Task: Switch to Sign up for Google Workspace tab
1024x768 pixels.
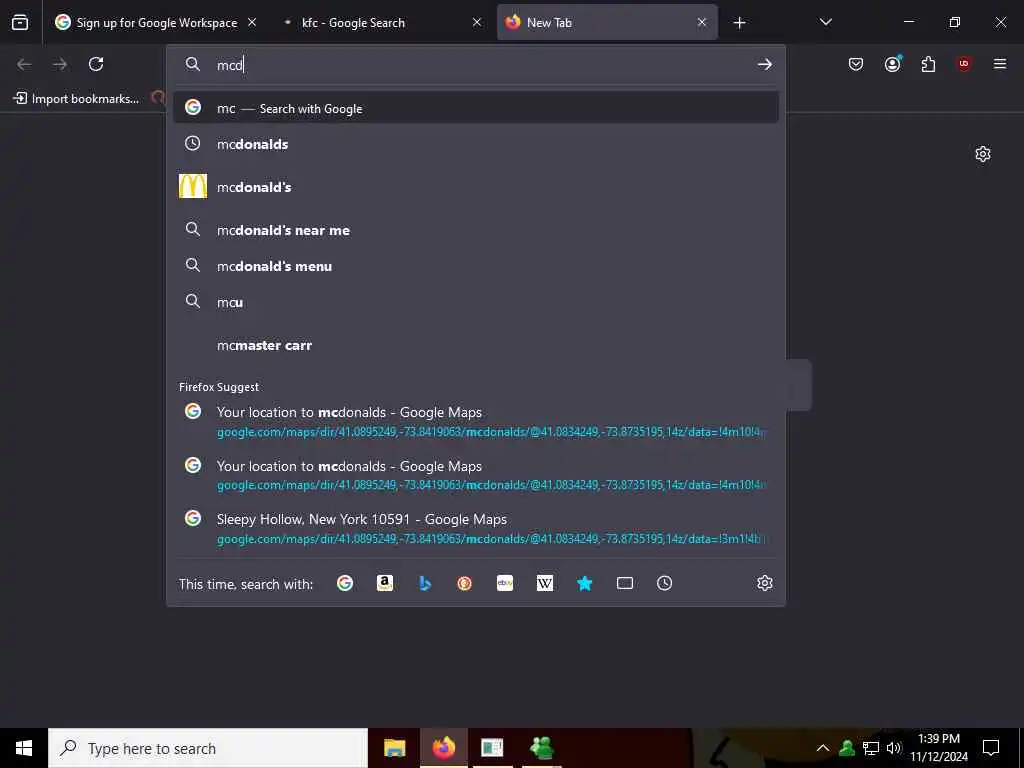Action: 156,23
